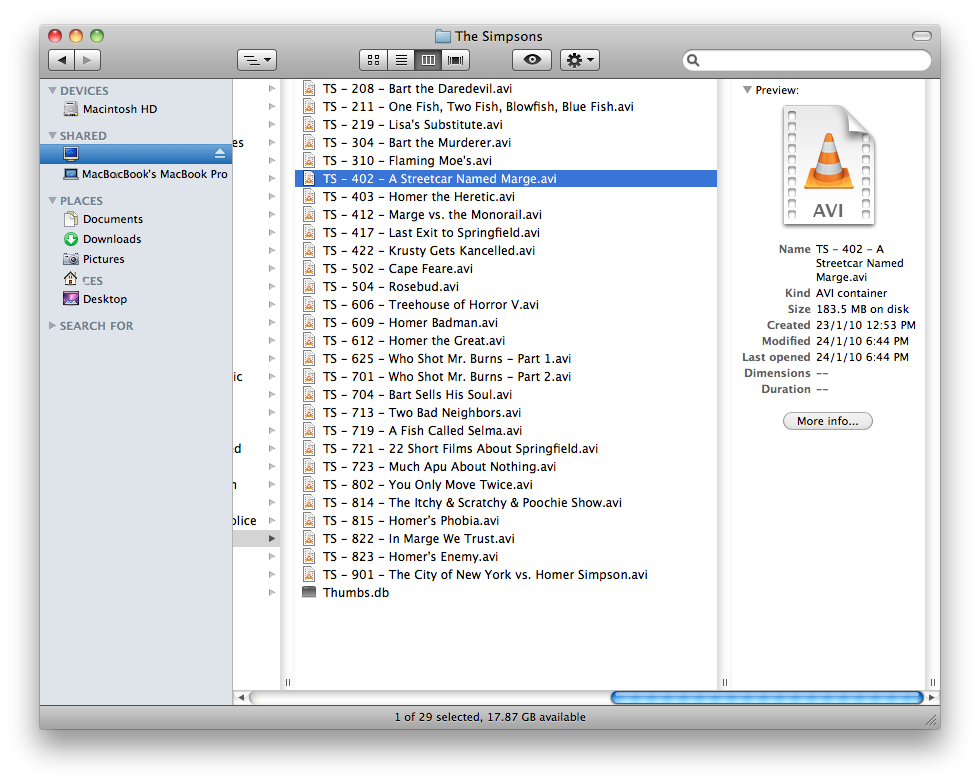Click the Marge vs. the Monorail file icon

[x=309, y=214]
